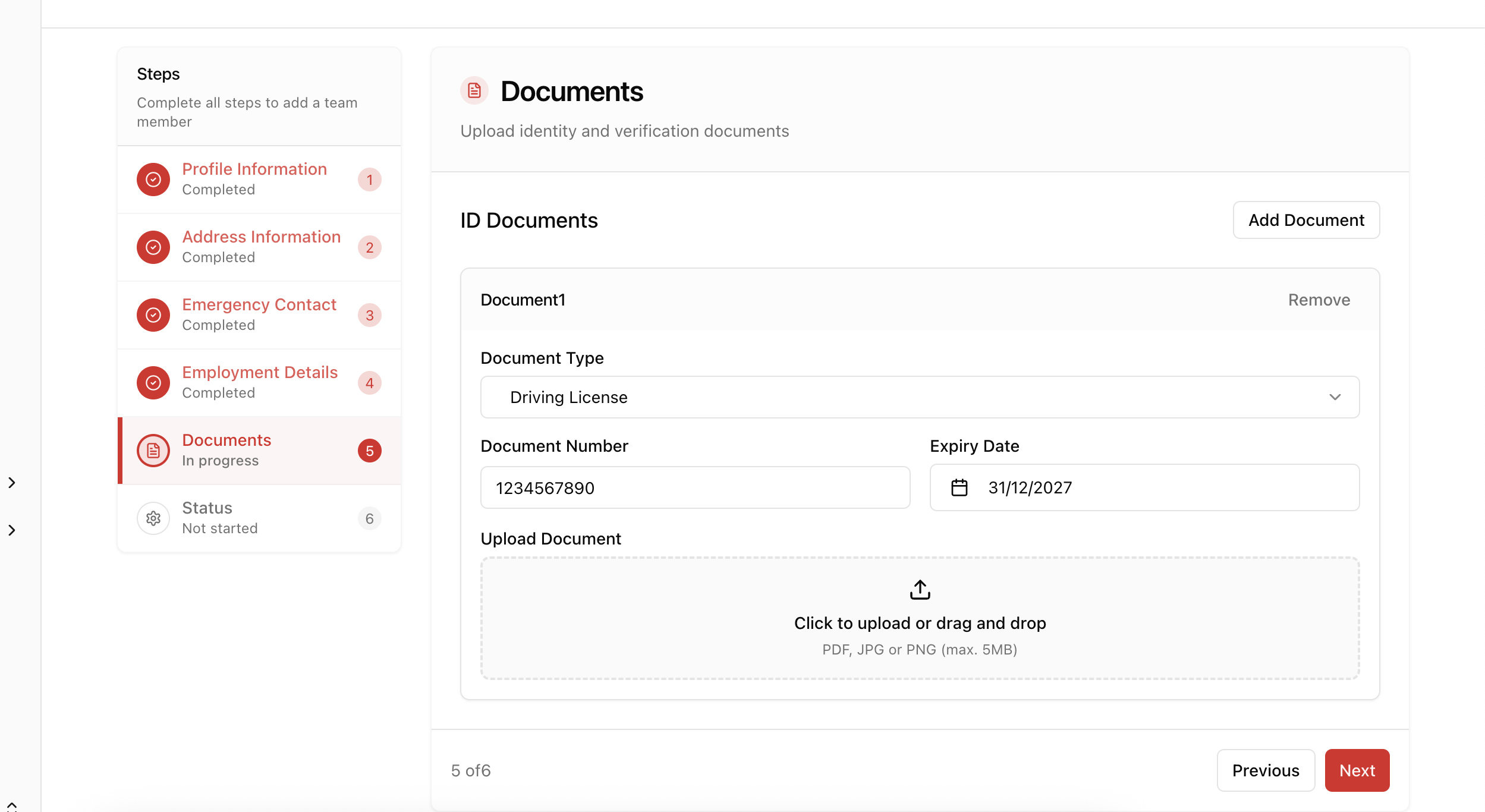Click the calendar icon in Expiry Date
Viewport: 1485px width, 812px height.
[959, 487]
